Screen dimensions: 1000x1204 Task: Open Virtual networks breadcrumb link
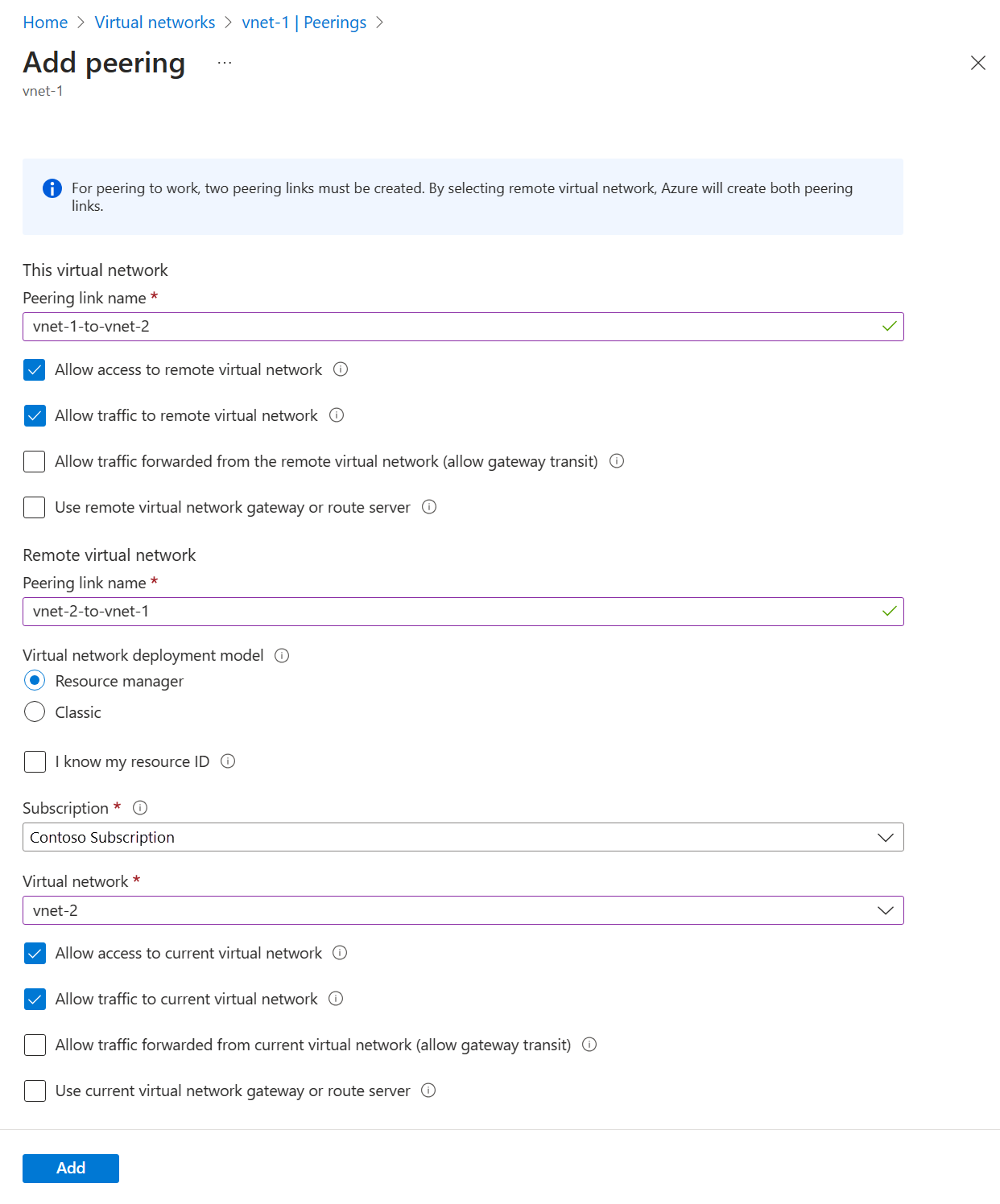click(155, 22)
